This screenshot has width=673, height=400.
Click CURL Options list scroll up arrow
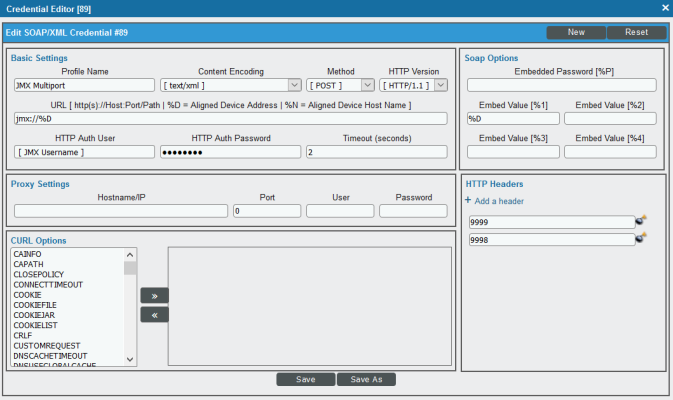tap(130, 255)
